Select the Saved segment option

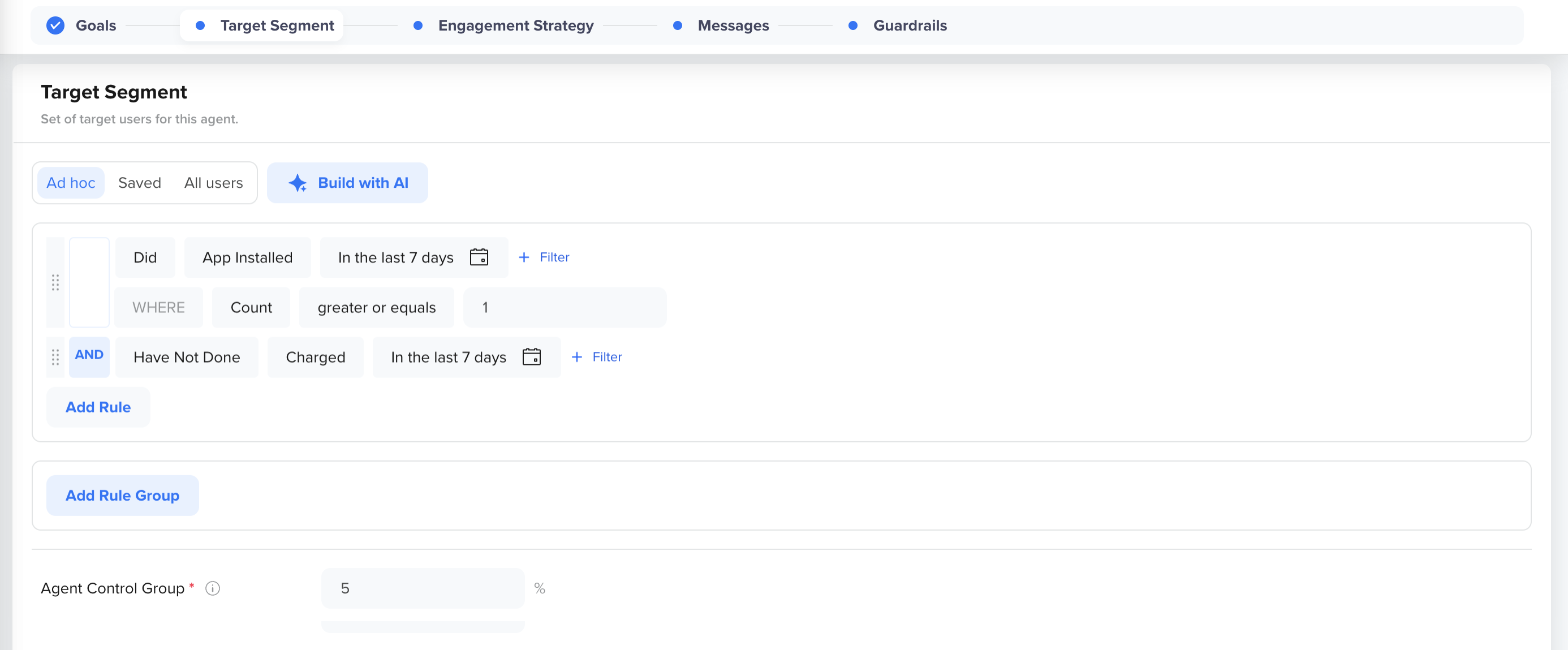pyautogui.click(x=139, y=183)
